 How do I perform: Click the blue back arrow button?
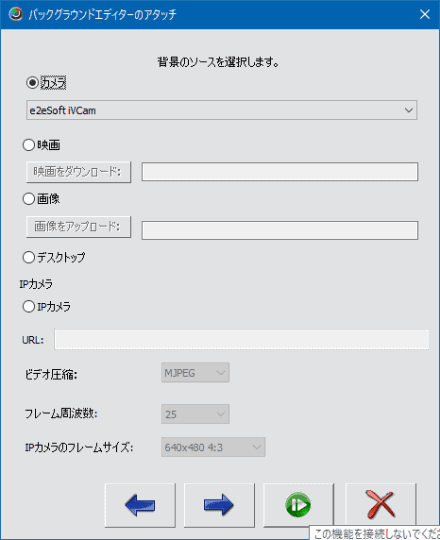click(x=140, y=505)
